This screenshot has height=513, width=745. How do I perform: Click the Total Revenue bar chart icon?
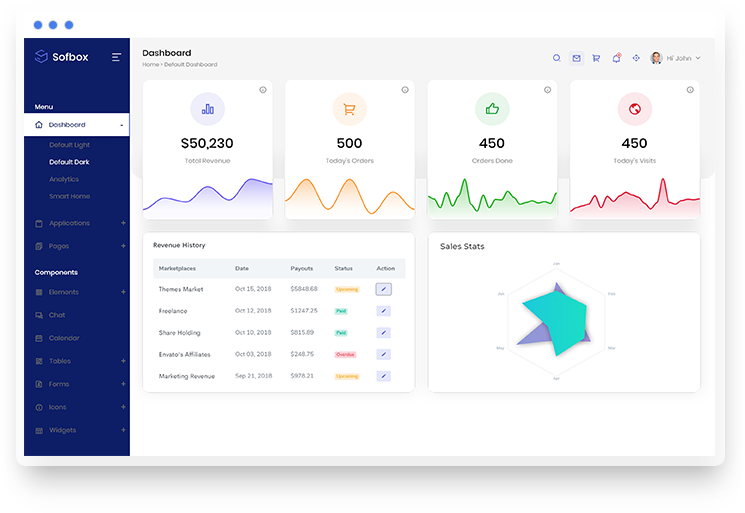point(207,109)
